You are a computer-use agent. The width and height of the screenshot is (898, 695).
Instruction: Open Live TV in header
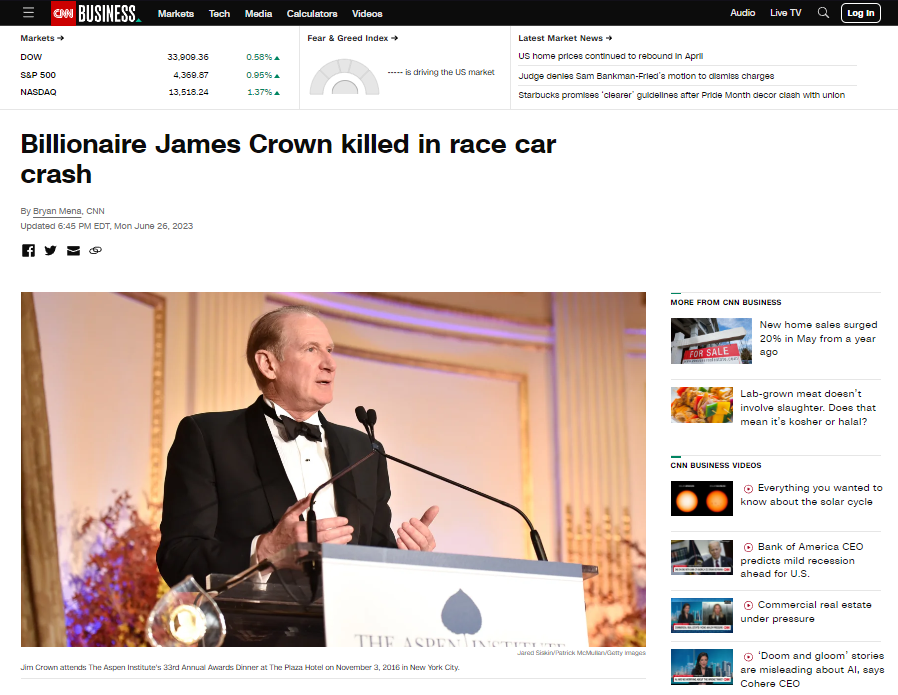click(785, 13)
